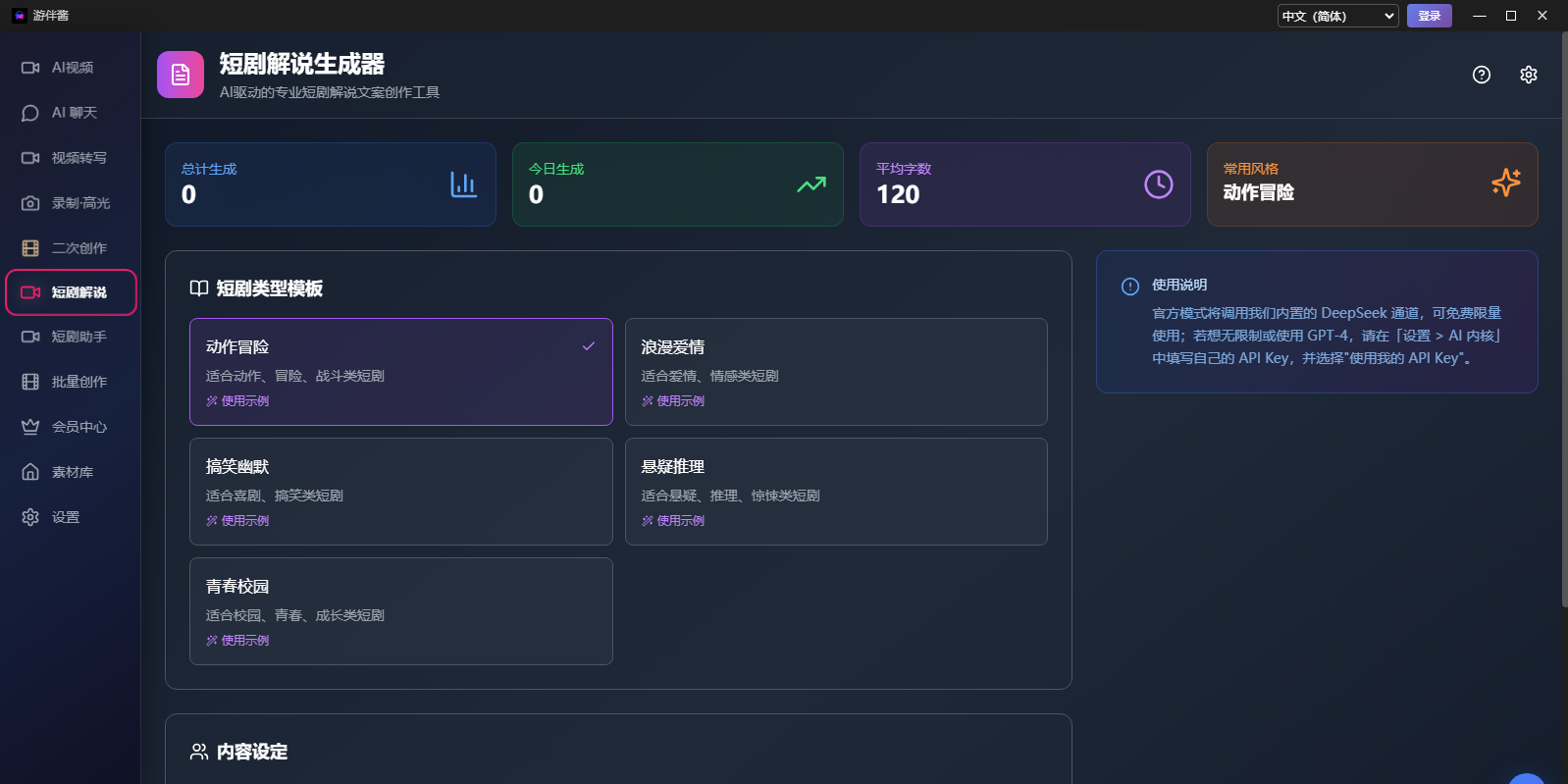Click the sparkle icon in 常用风格 card
This screenshot has width=1568, height=784.
(x=1505, y=183)
